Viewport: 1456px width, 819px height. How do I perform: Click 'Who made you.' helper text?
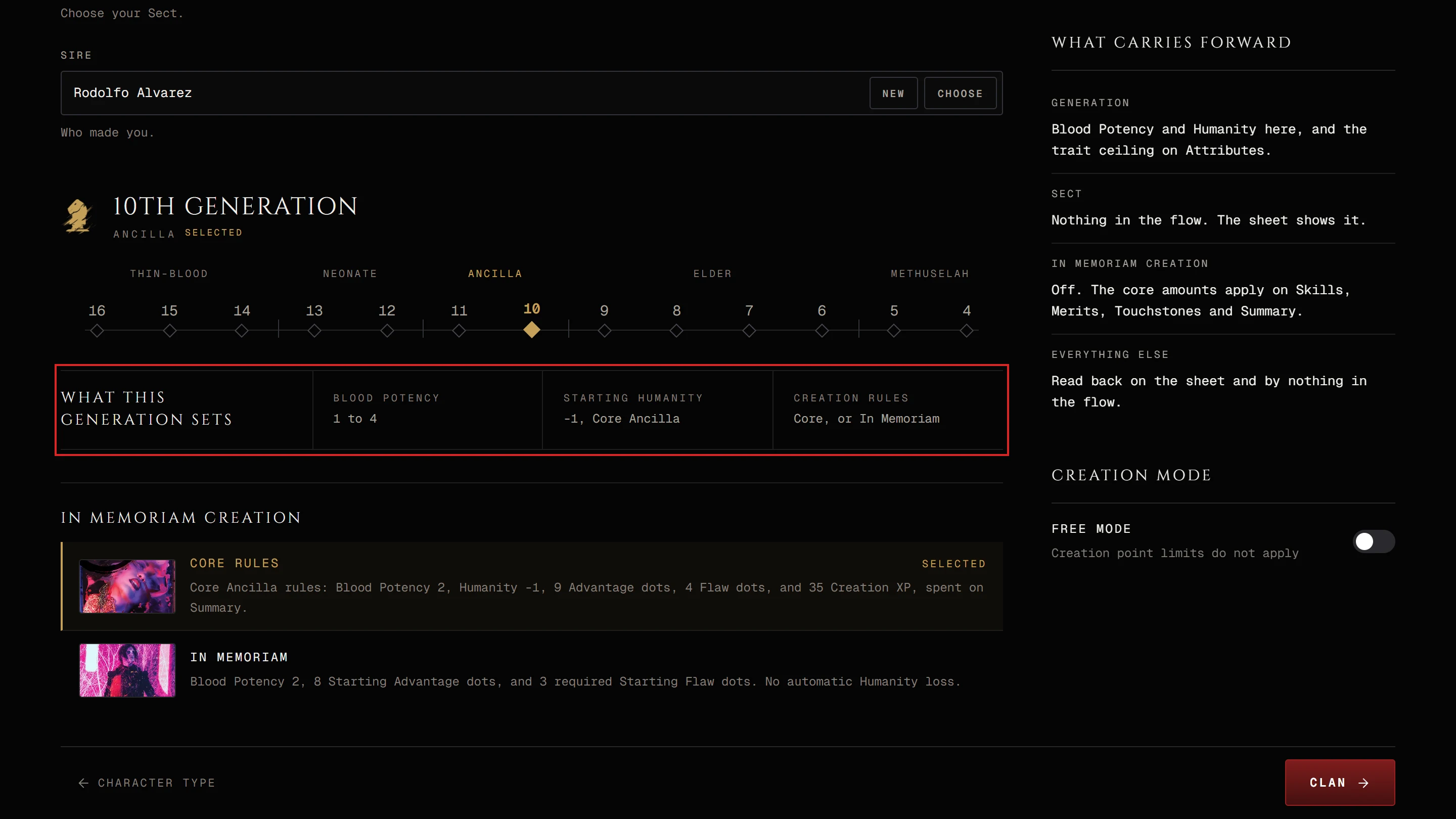click(x=107, y=133)
